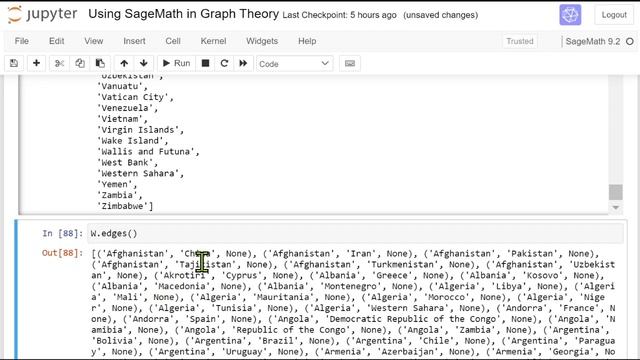Click 'Wake Island' in output list

(x=130, y=140)
